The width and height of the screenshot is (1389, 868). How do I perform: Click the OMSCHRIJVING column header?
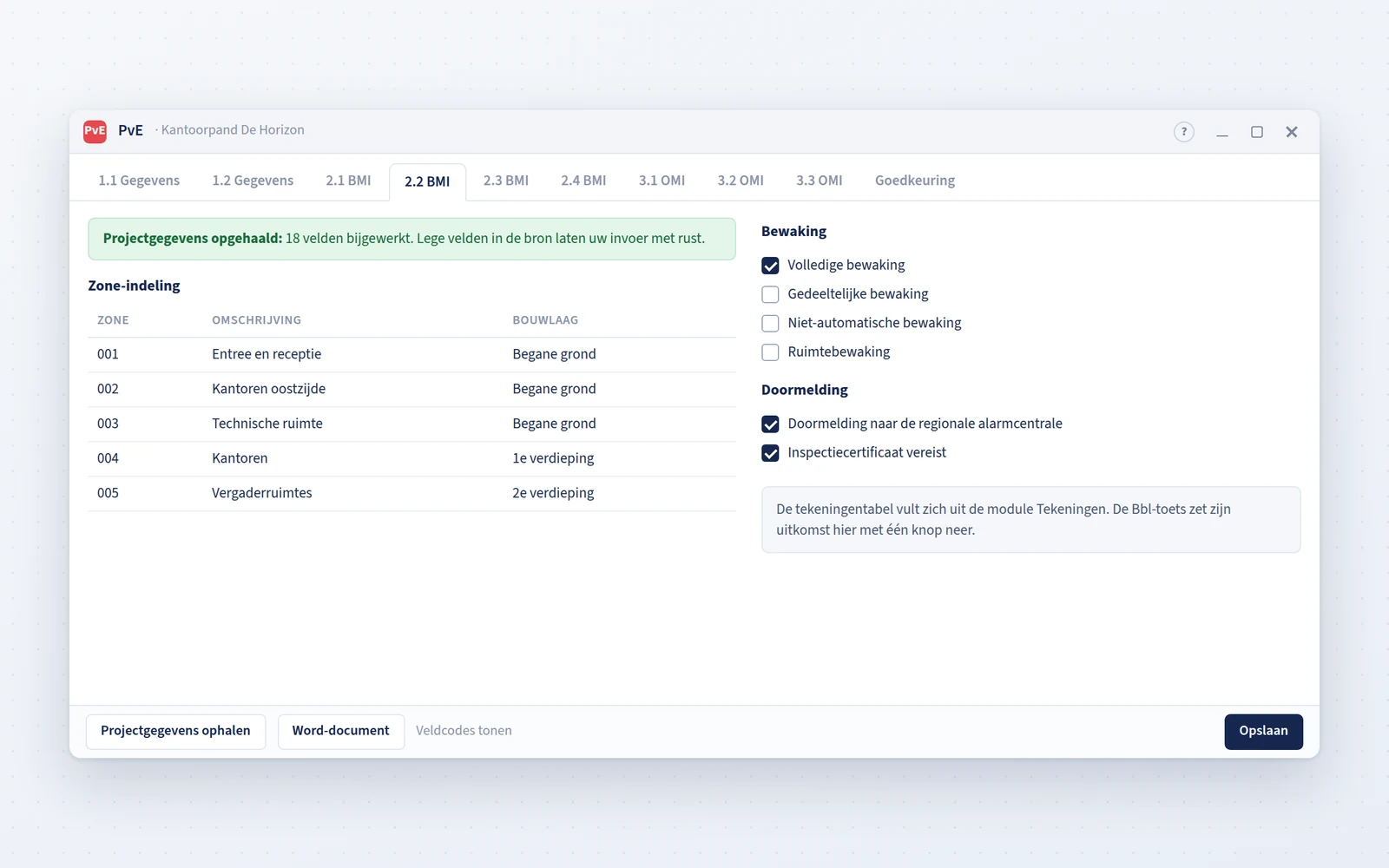(257, 320)
